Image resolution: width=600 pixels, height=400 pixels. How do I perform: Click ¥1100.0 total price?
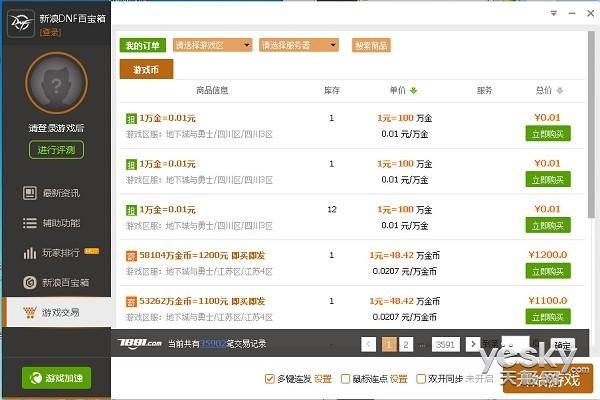pos(548,301)
